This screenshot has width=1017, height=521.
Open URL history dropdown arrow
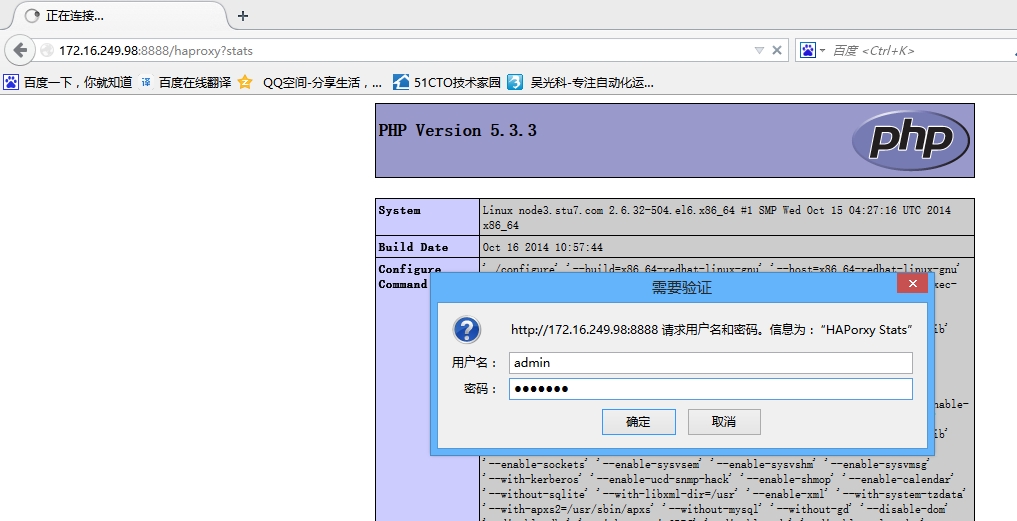tap(759, 50)
